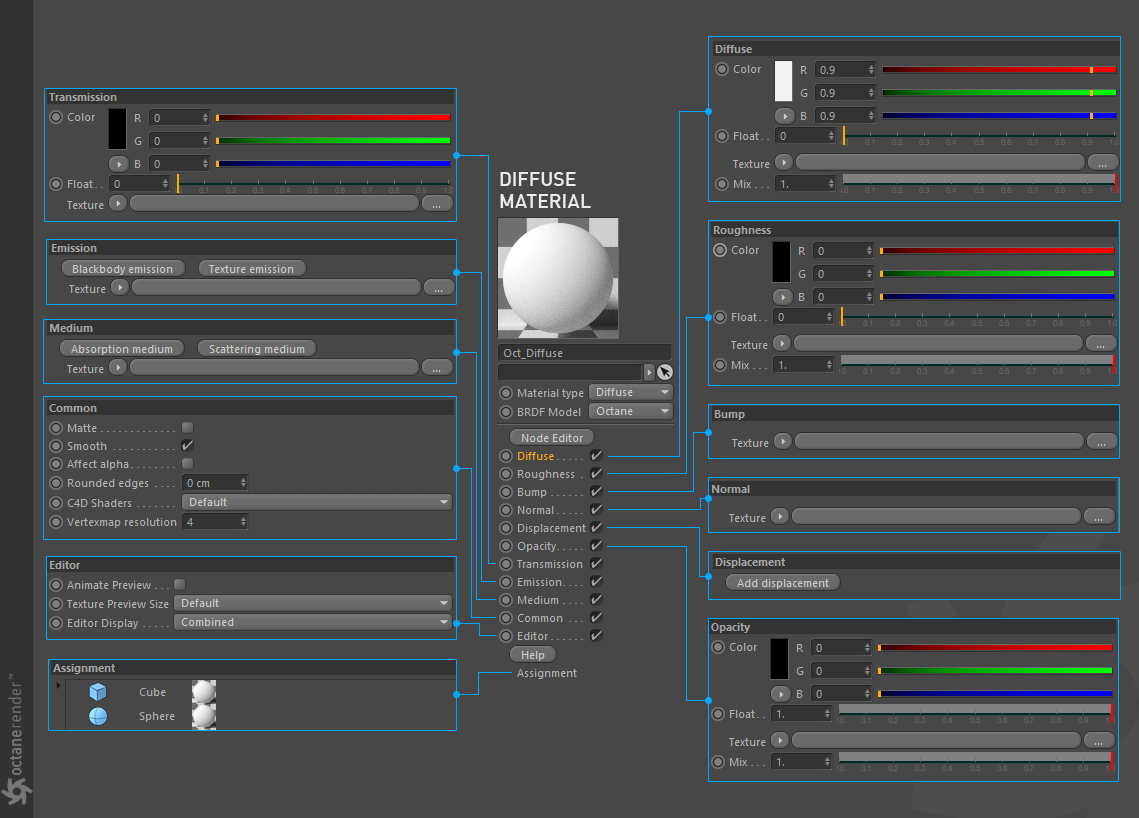Click the Help button
The image size is (1139, 818).
532,655
